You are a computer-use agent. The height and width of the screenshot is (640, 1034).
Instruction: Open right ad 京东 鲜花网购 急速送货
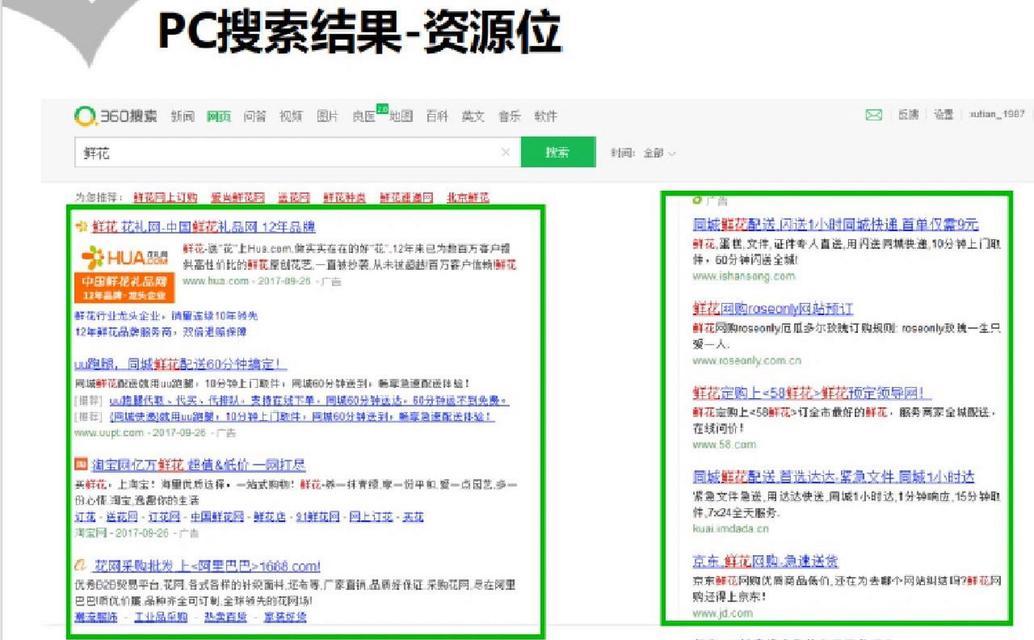tap(765, 561)
